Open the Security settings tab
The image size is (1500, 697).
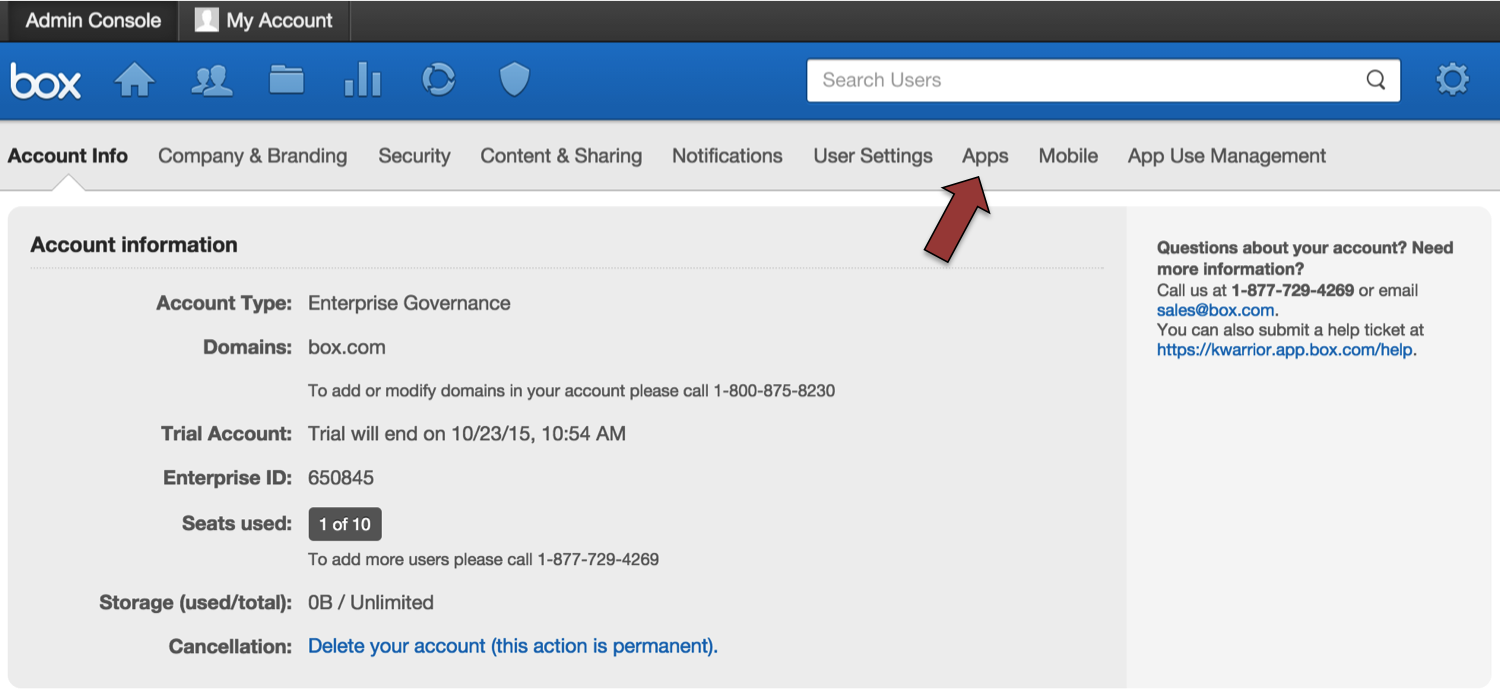pyautogui.click(x=414, y=156)
